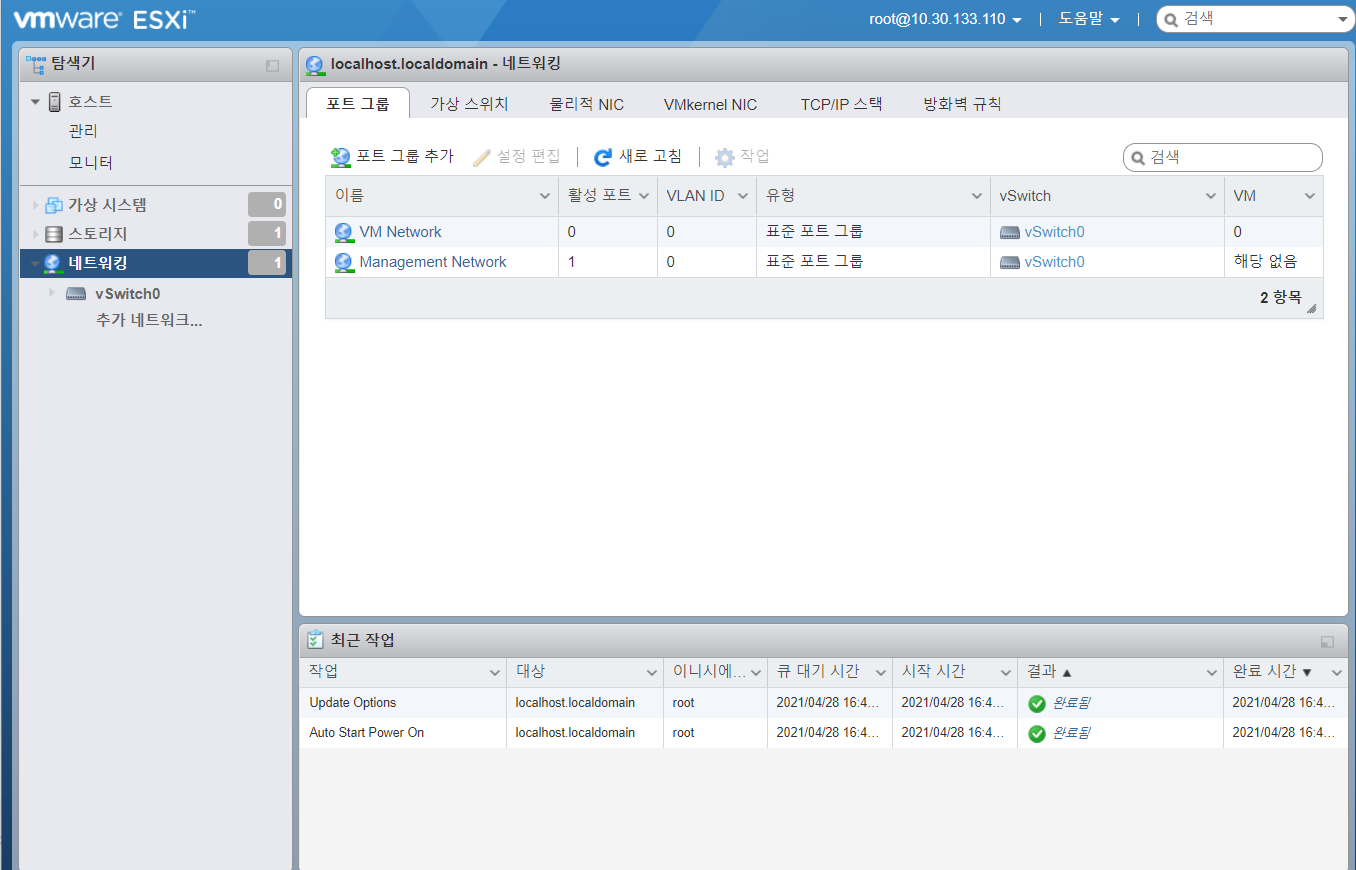The width and height of the screenshot is (1356, 870).
Task: Open the top search box dropdown arrow
Action: [x=1343, y=19]
